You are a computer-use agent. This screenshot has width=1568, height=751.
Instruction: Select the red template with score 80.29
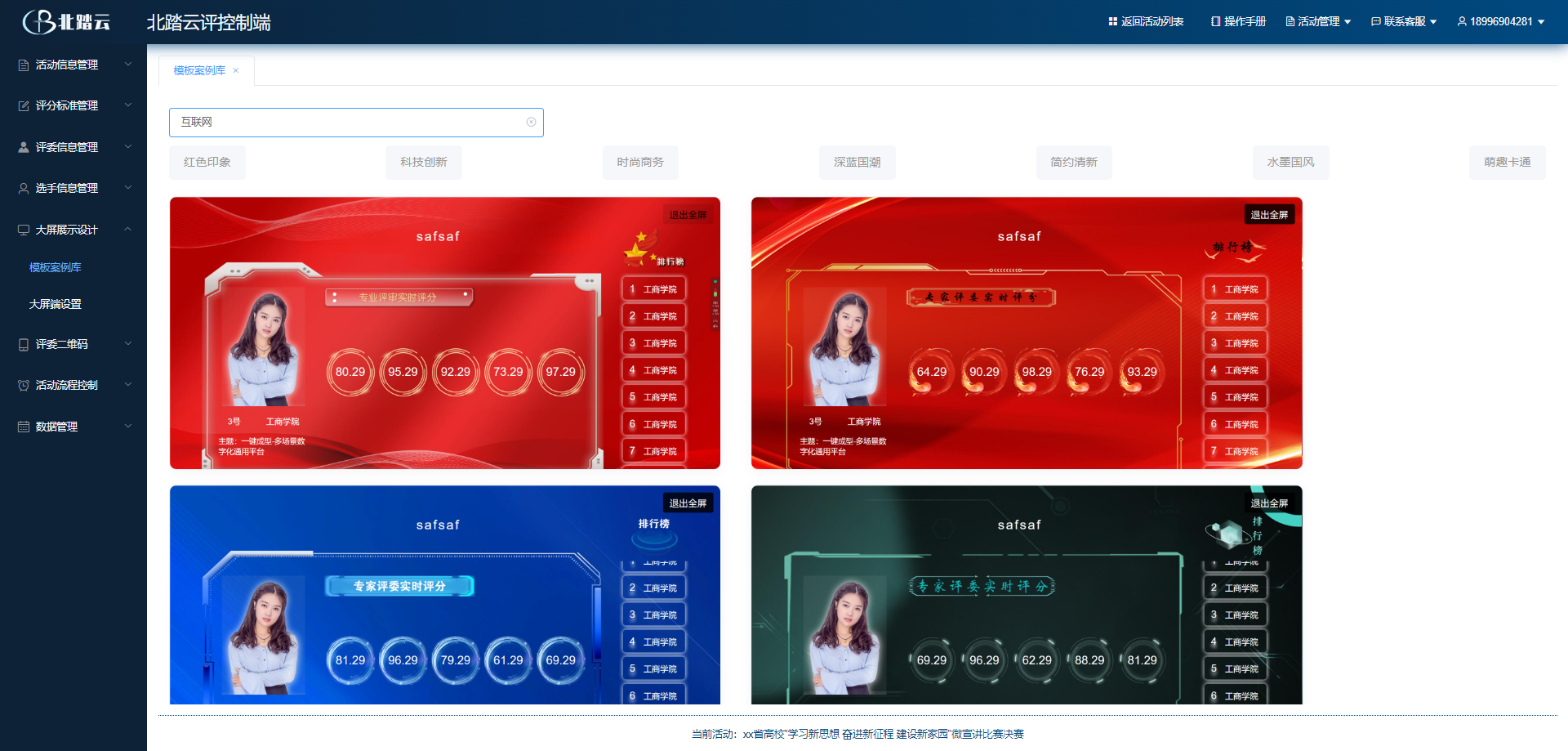445,333
